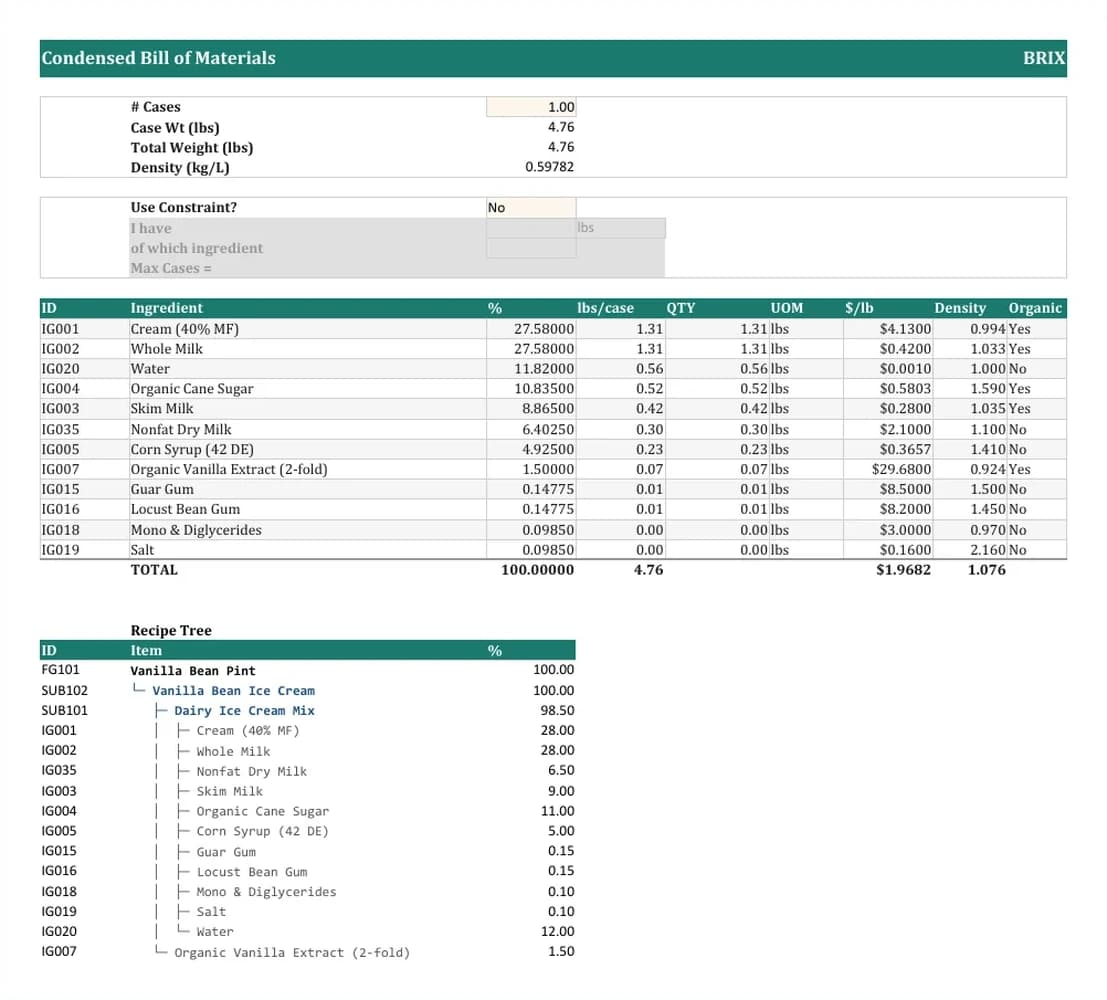Viewport: 1107px width, 1000px height.
Task: Select 'Whole Milk' in recipe tree
Action: (233, 751)
